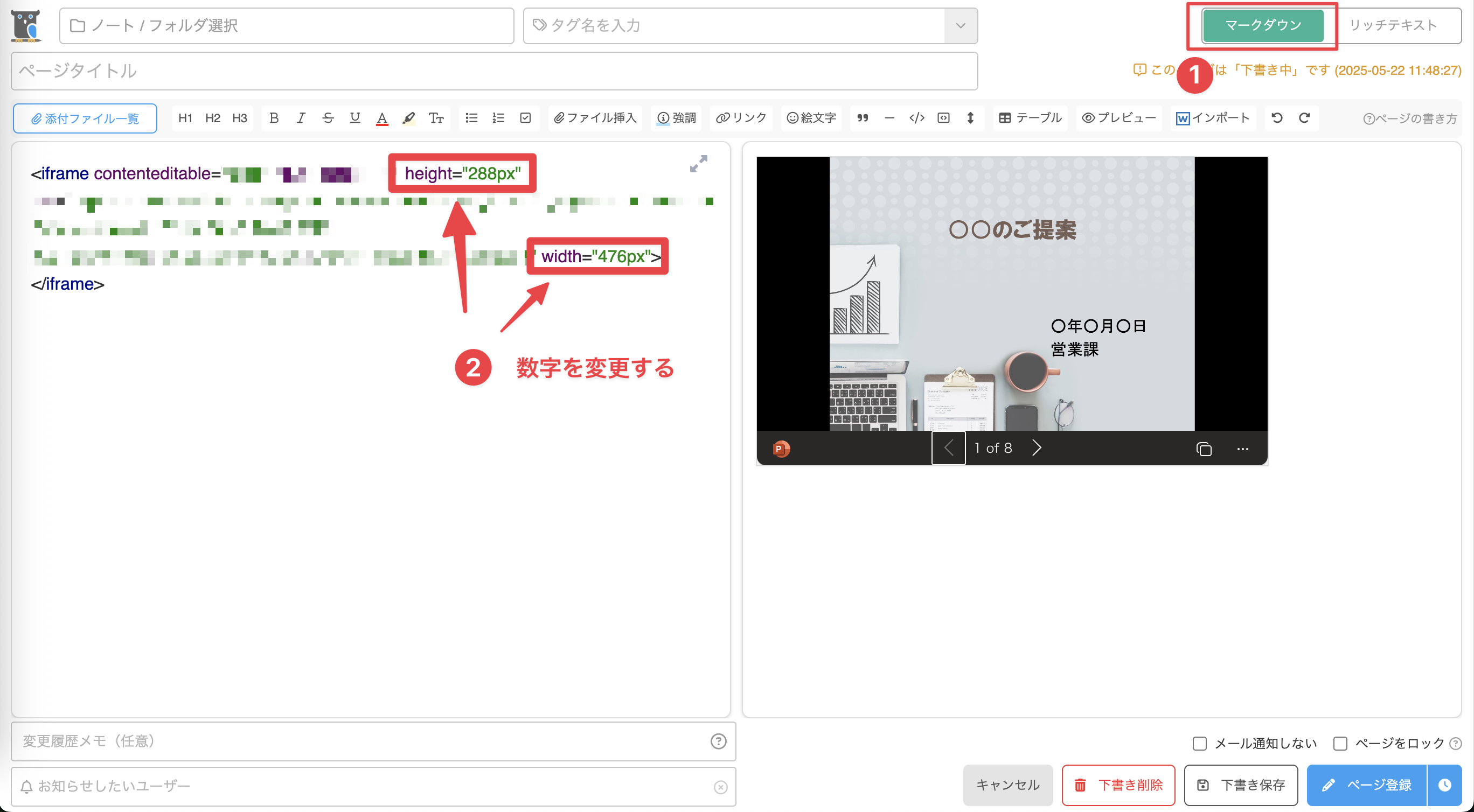Expand the tag input dropdown chevron
This screenshot has height=812, width=1474.
[x=960, y=25]
